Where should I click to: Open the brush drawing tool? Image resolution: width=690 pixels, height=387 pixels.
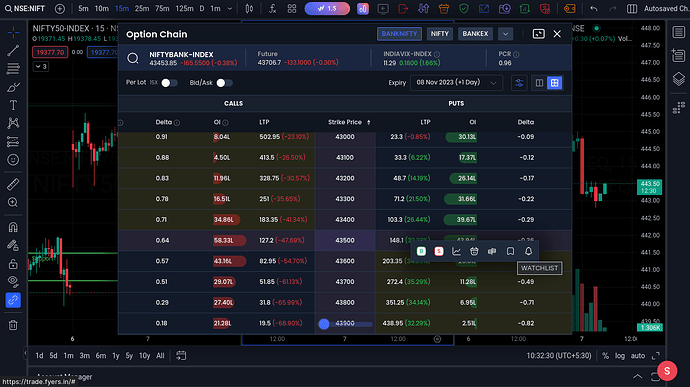[x=13, y=87]
